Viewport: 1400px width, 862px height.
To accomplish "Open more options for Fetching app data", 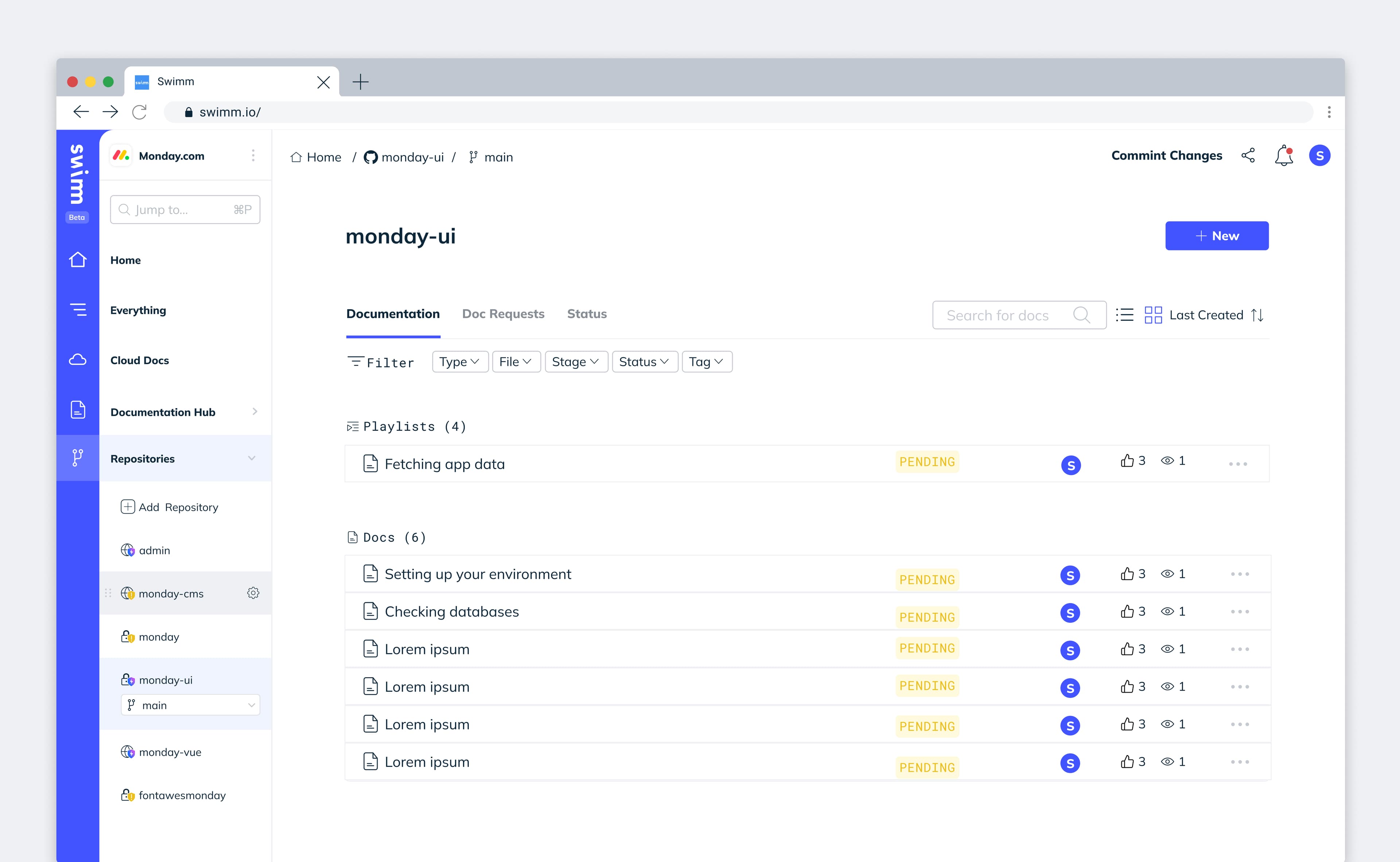I will tap(1238, 464).
